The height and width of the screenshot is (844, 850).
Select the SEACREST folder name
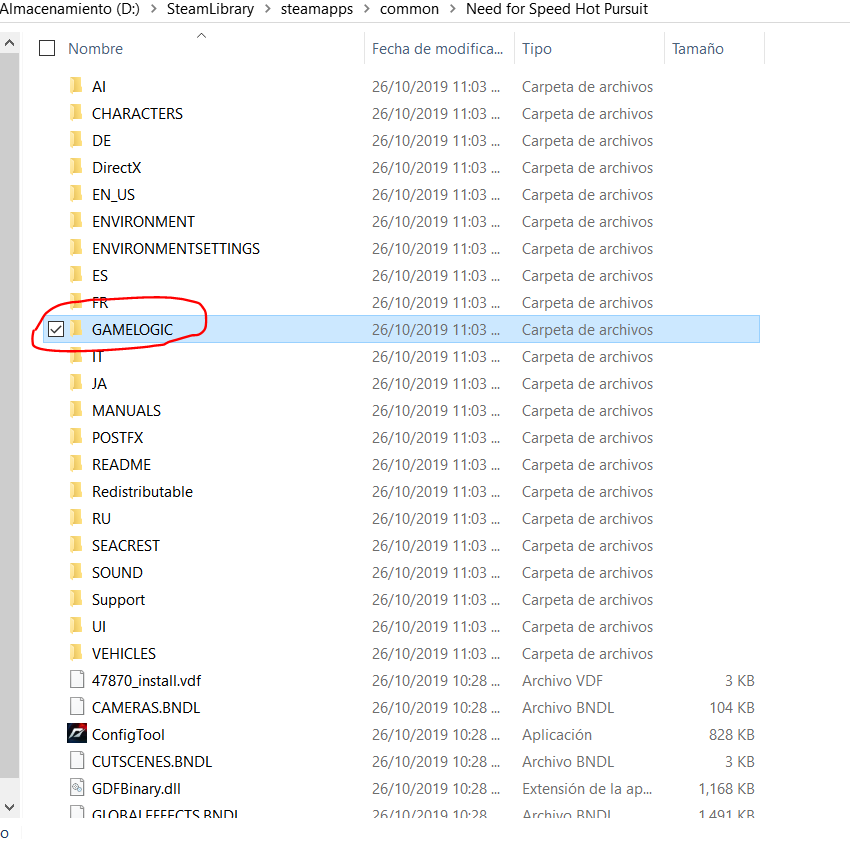click(126, 545)
